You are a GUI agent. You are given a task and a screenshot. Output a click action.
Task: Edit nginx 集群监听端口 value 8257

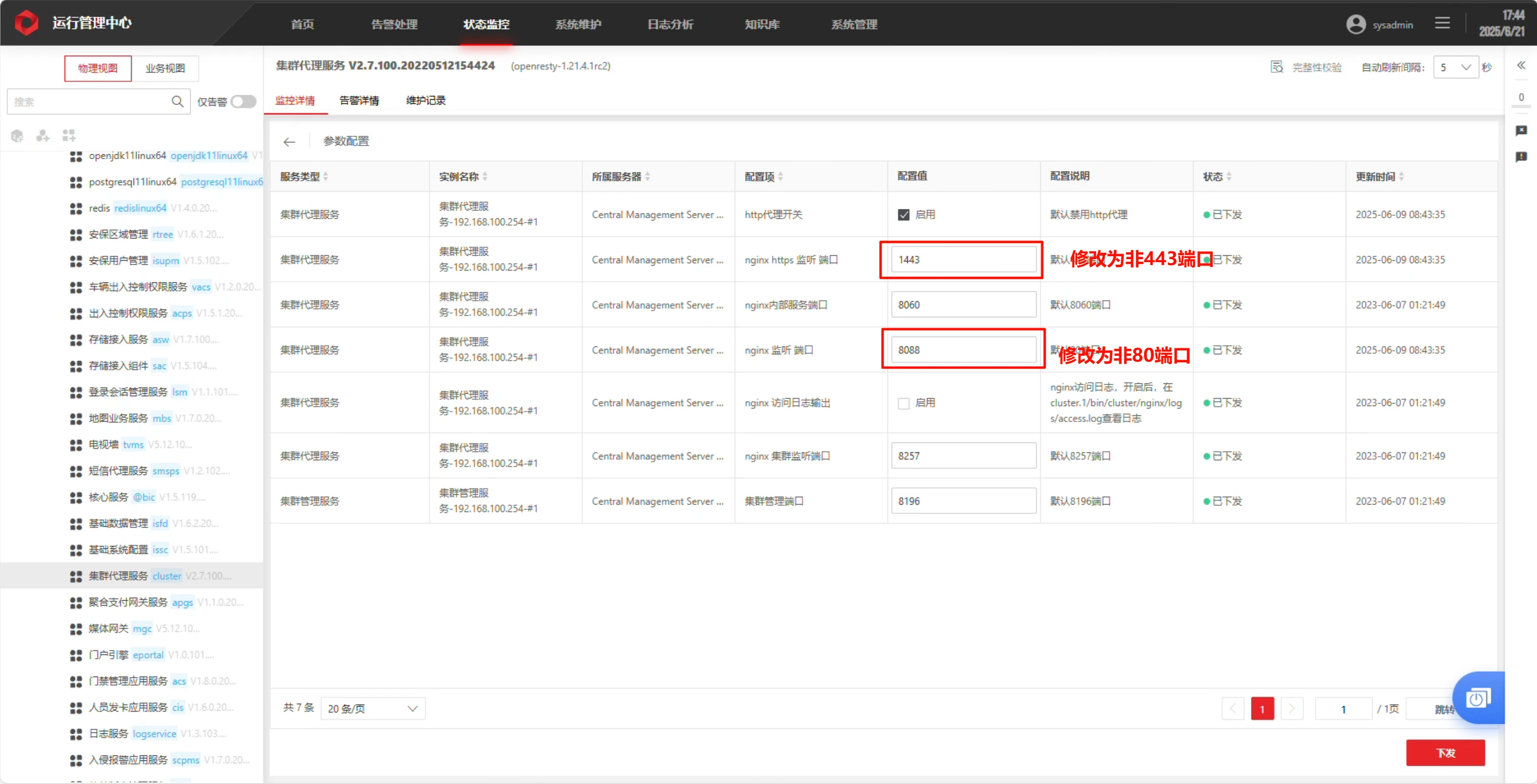[x=963, y=455]
